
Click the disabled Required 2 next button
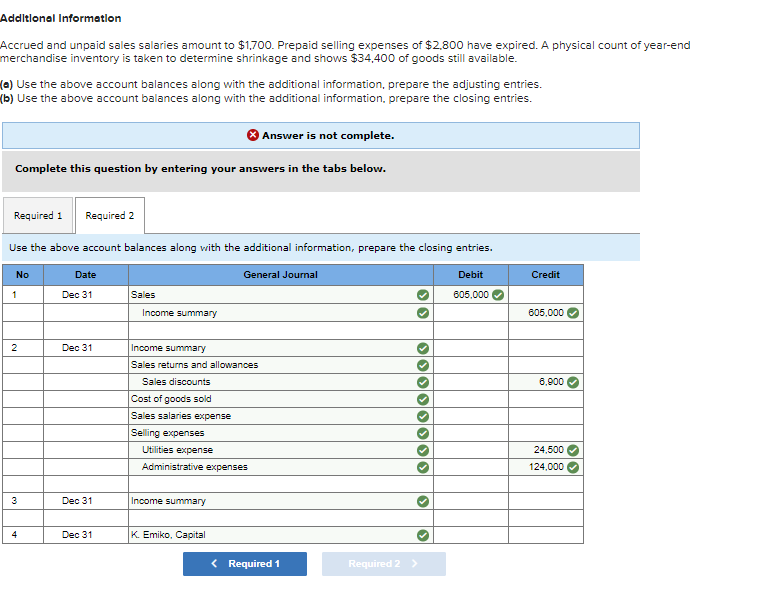click(384, 564)
